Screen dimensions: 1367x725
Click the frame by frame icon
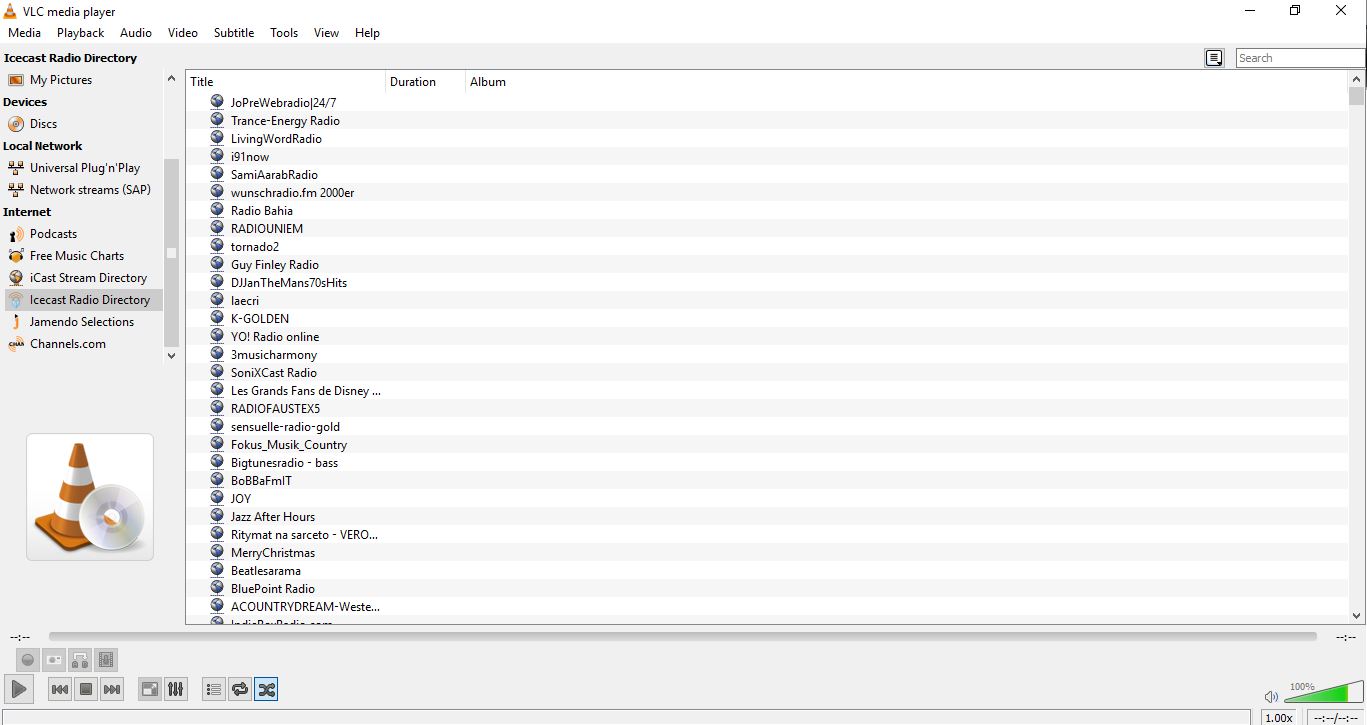(x=106, y=660)
